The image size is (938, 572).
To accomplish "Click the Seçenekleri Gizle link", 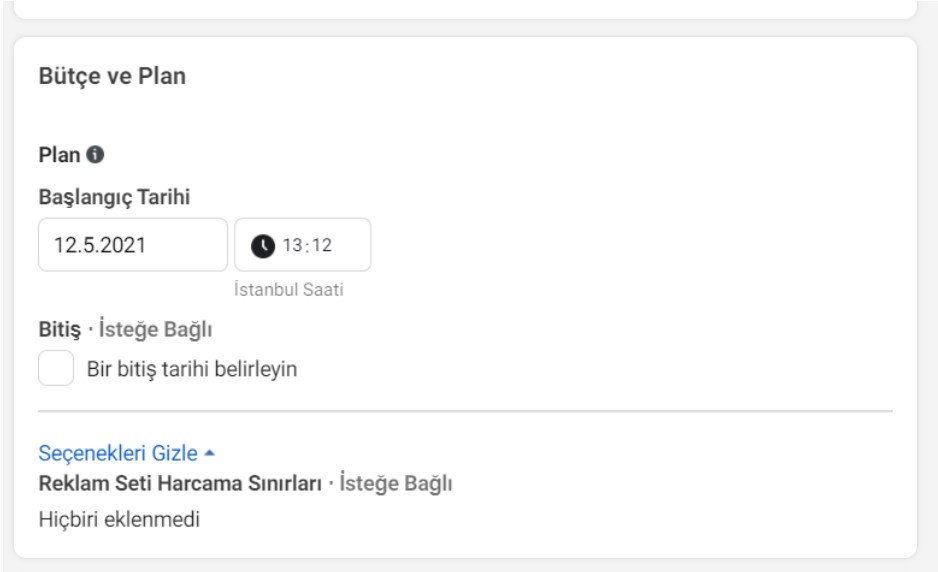I will click(x=118, y=454).
